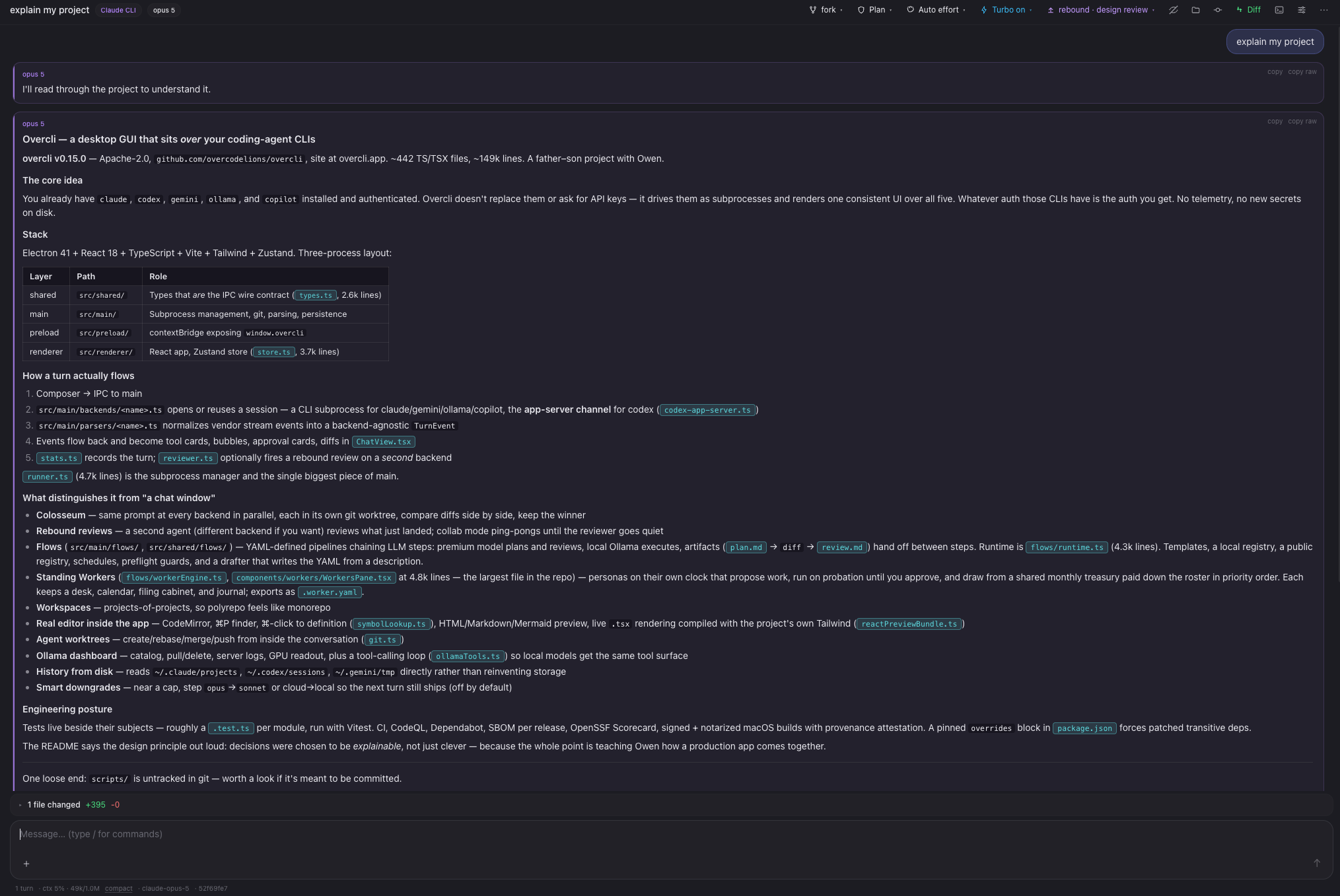This screenshot has width=1340, height=896.
Task: Open the folder icon in the header toolbar
Action: [1195, 10]
